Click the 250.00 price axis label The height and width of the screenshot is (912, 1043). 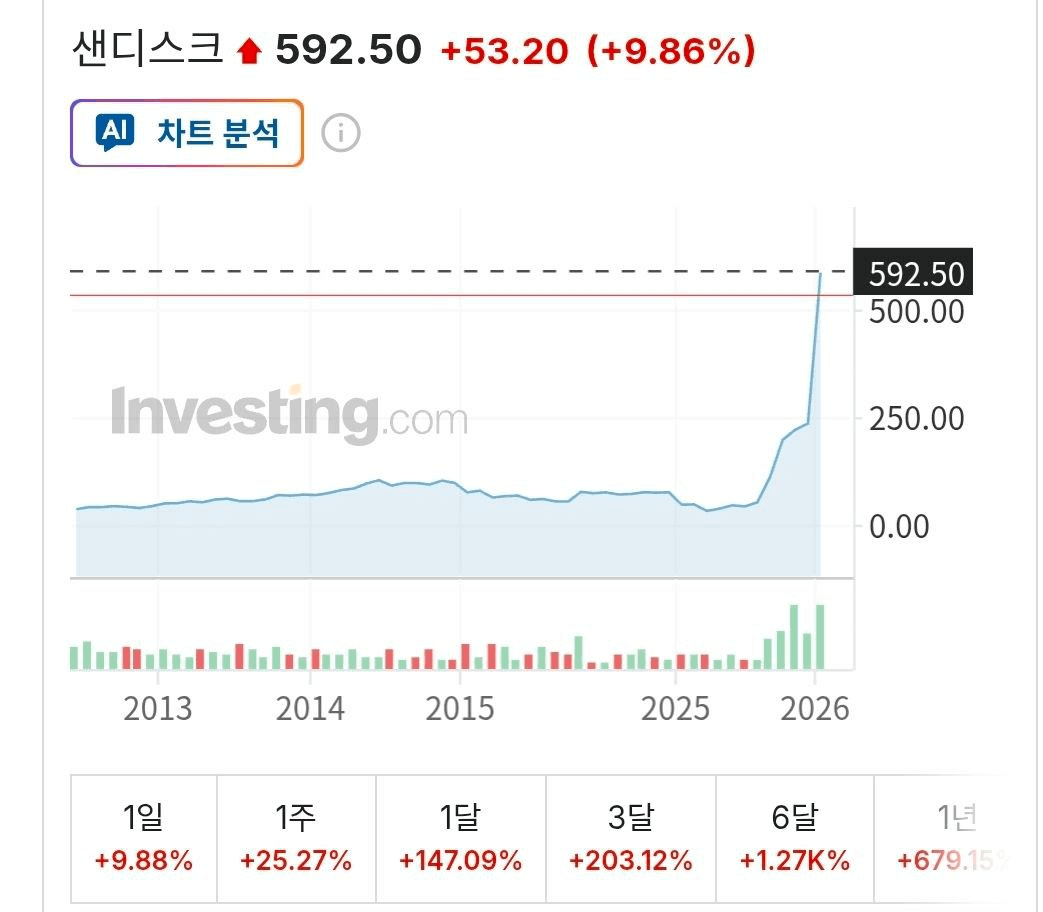tap(916, 418)
